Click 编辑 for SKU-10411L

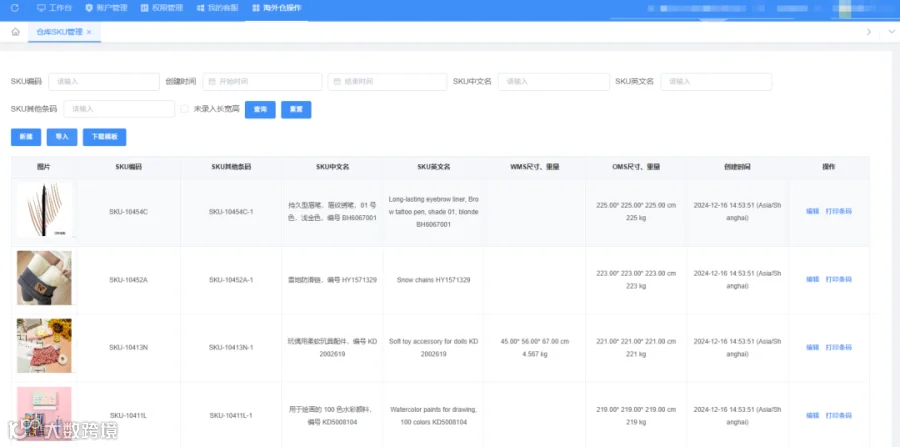(x=812, y=415)
